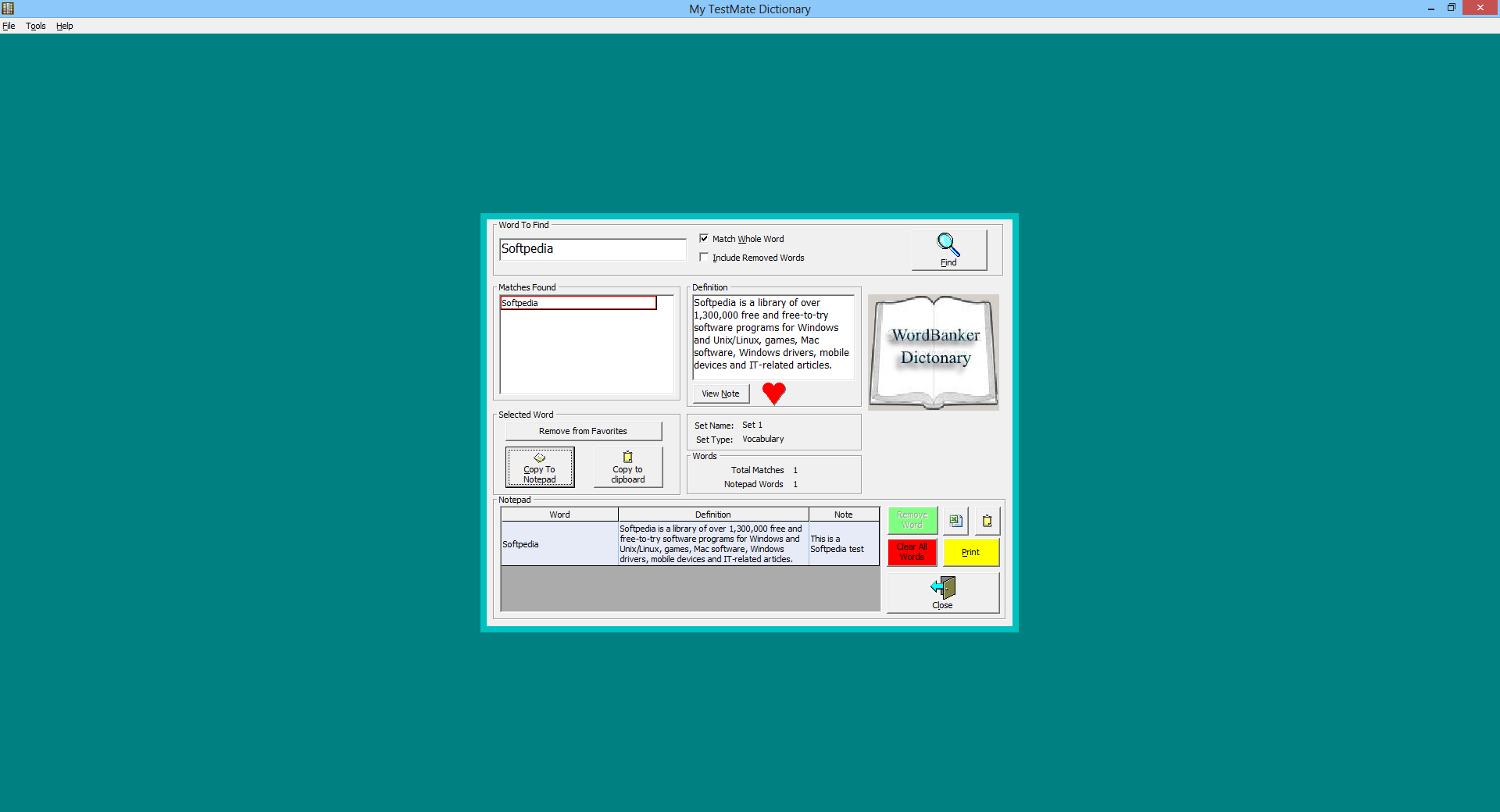Click Remove from Favorites button
The image size is (1500, 812).
point(583,431)
